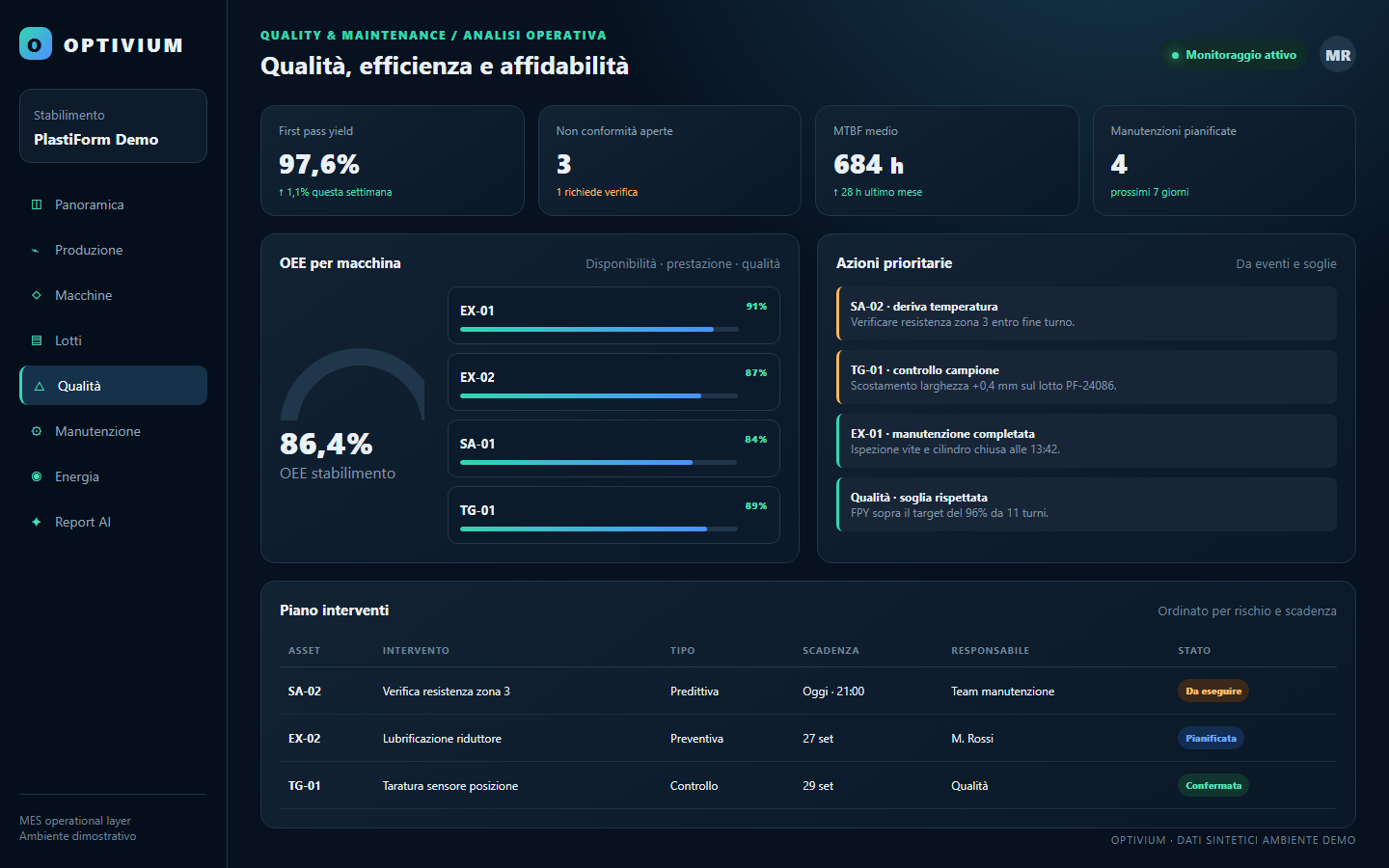The width and height of the screenshot is (1389, 868).
Task: Click the INTERVENTO column header
Action: point(416,651)
